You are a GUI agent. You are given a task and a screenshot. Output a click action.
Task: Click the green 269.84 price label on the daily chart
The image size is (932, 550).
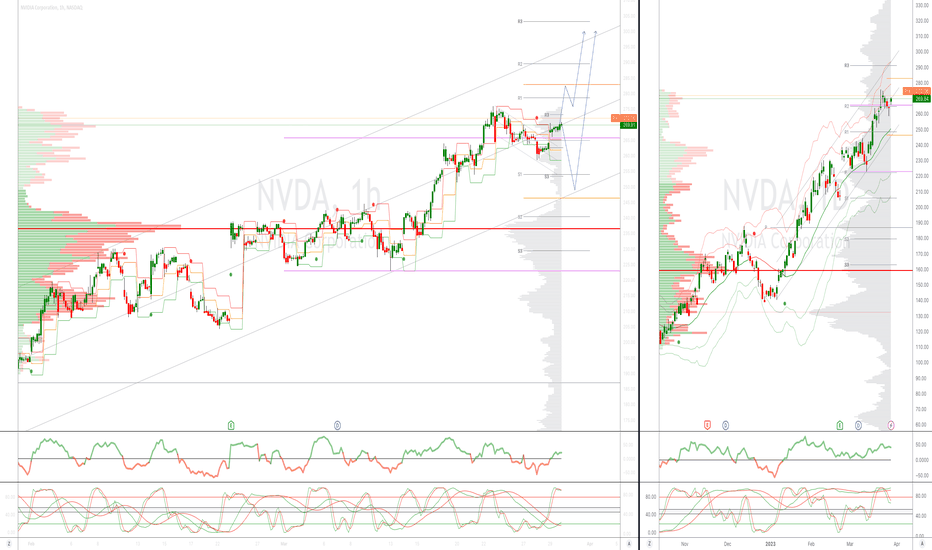point(922,99)
